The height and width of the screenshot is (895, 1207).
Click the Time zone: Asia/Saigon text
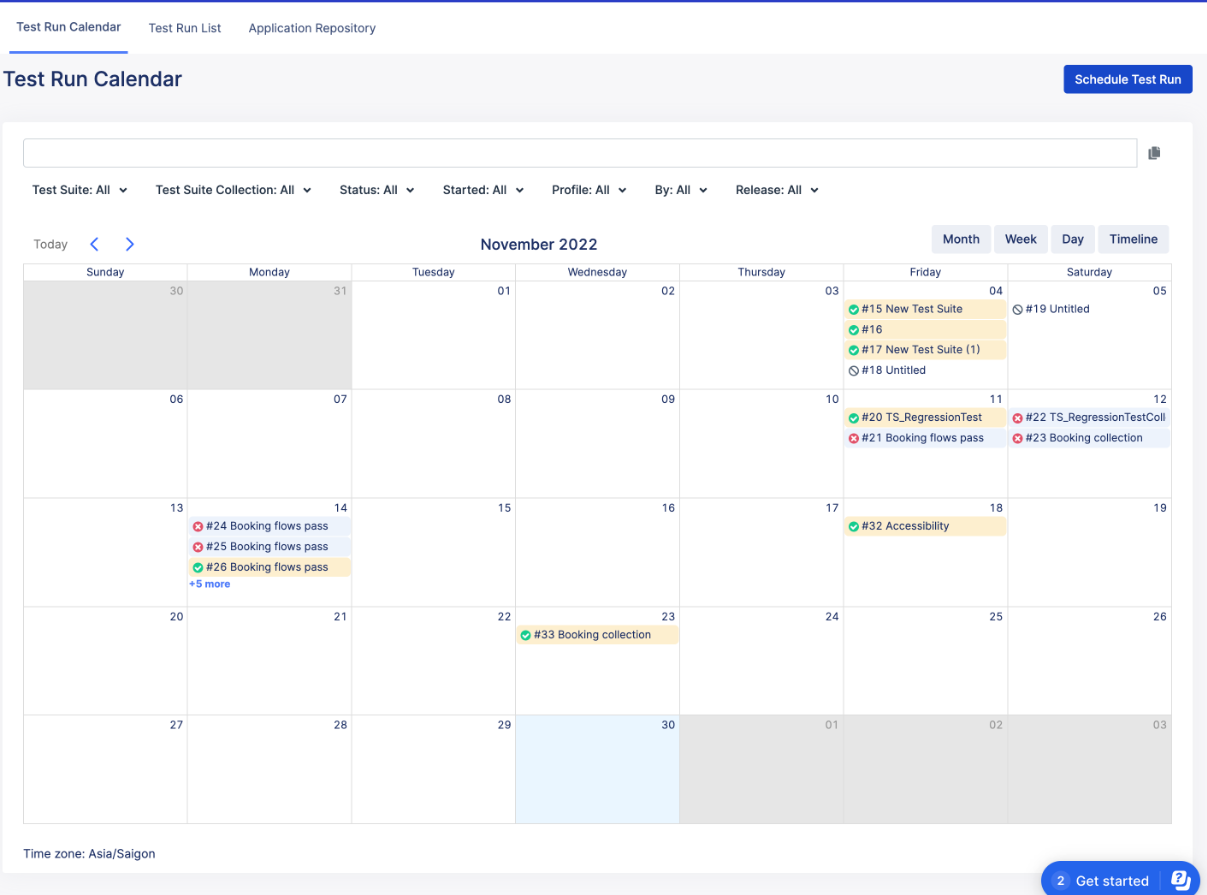(x=89, y=854)
